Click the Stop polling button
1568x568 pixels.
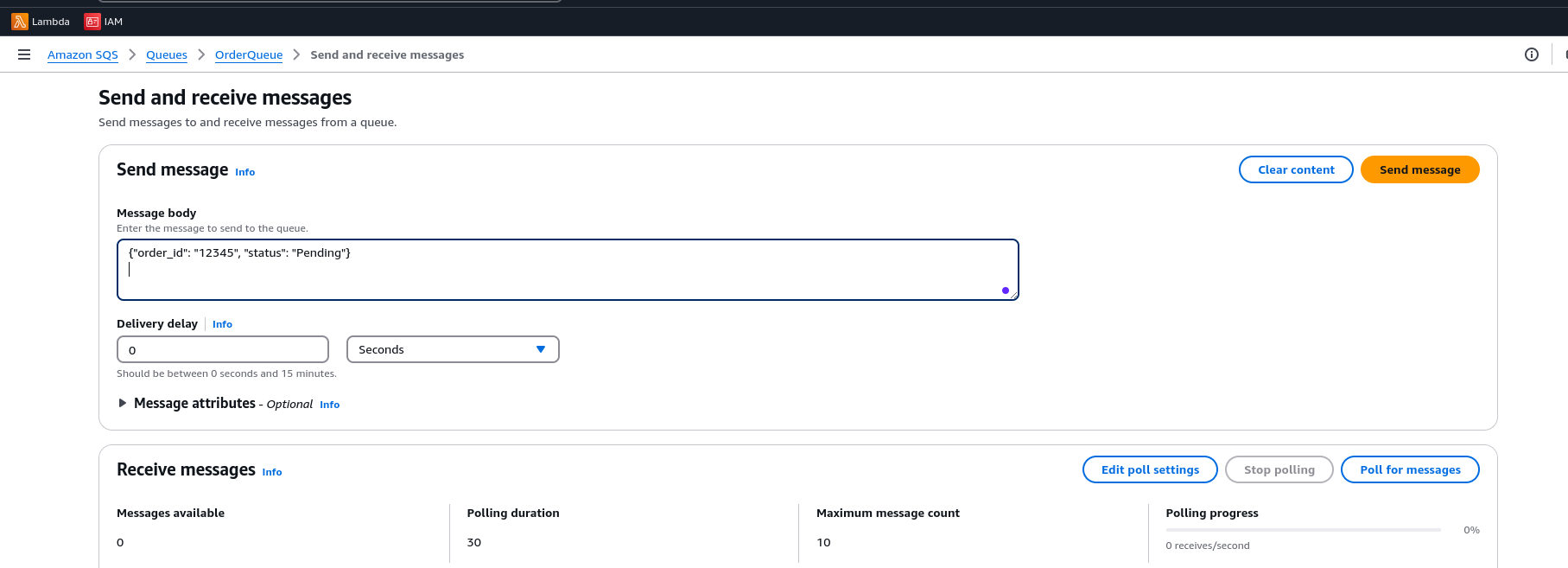[x=1279, y=469]
